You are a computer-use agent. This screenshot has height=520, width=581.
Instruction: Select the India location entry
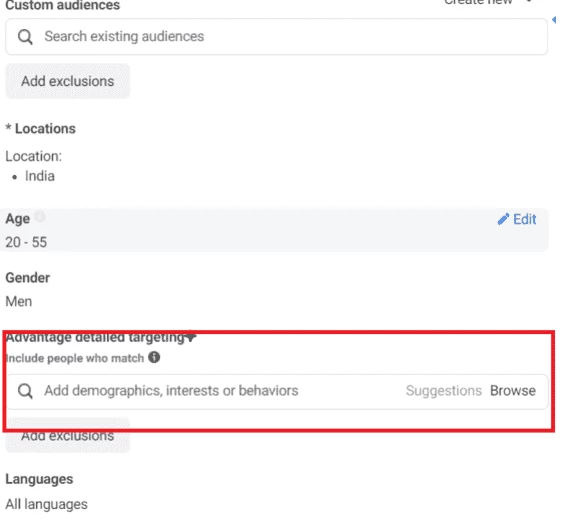(40, 176)
